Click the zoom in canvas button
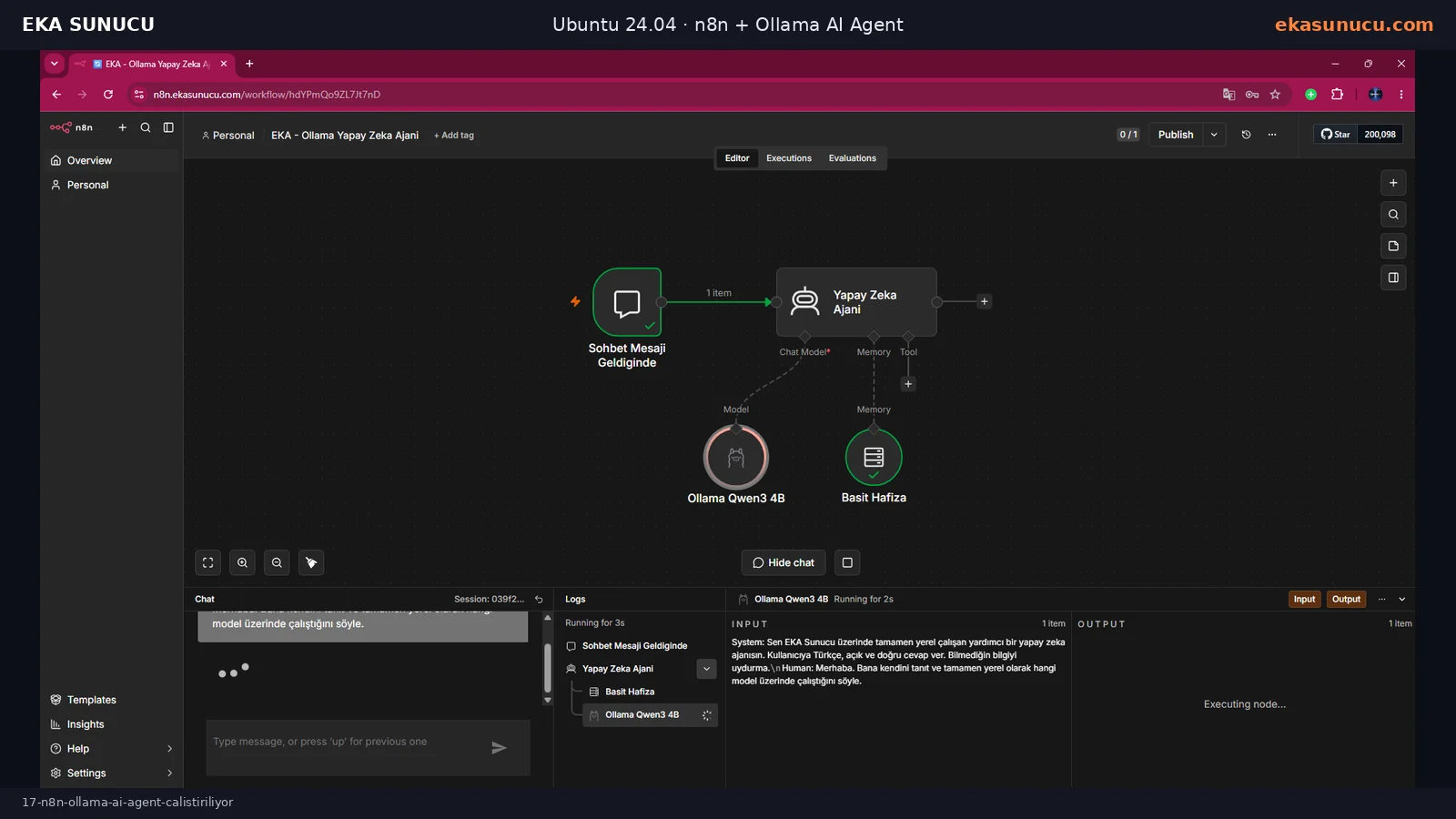Image resolution: width=1456 pixels, height=819 pixels. (242, 562)
